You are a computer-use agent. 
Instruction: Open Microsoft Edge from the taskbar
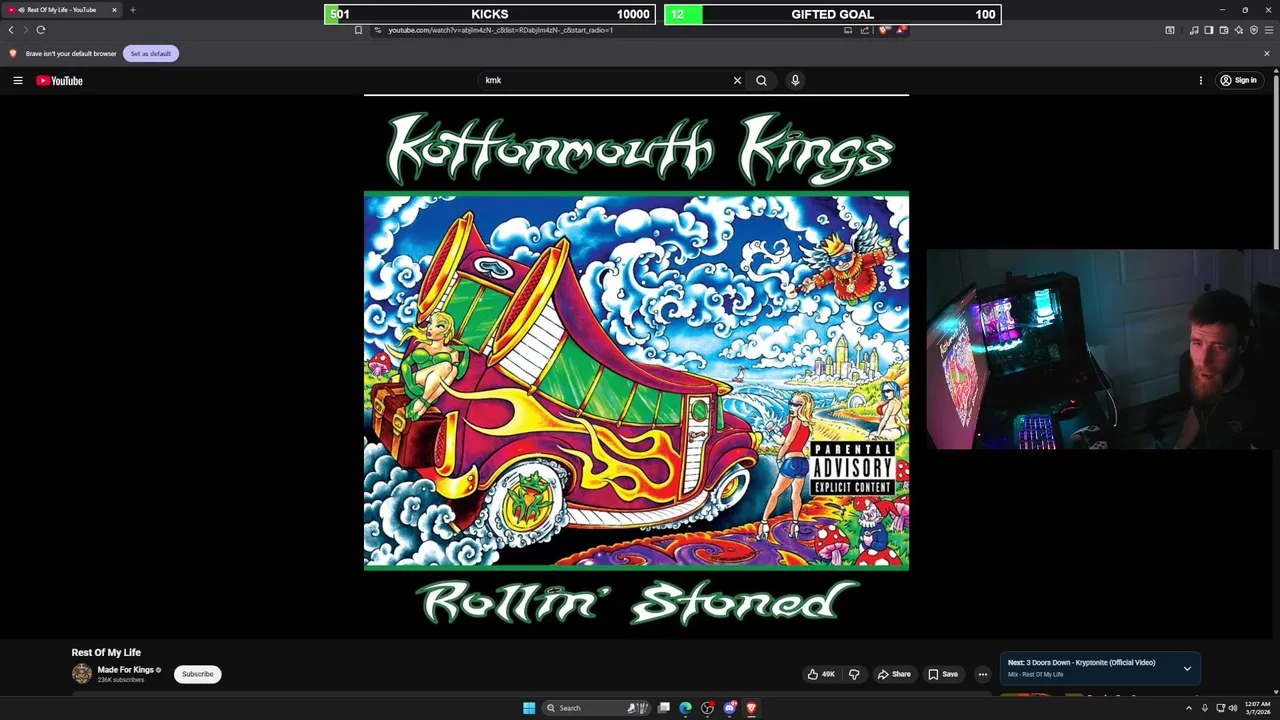(x=685, y=708)
